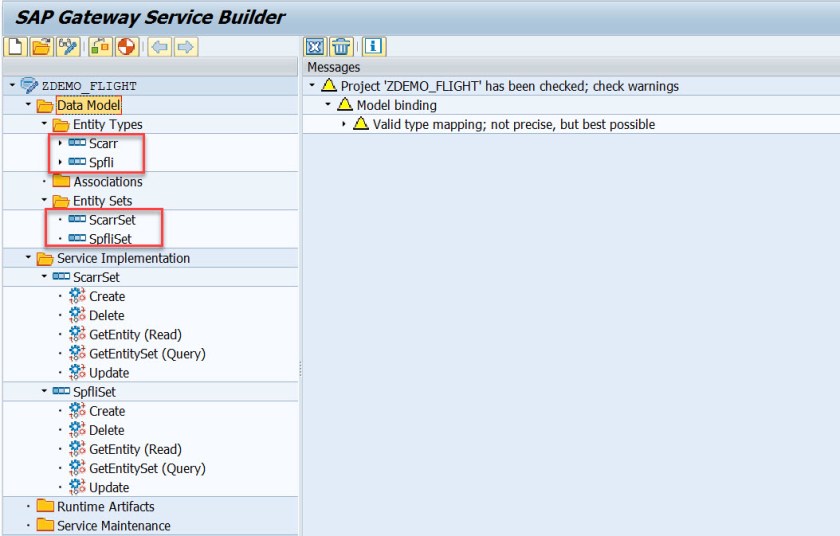Click the Spfli entity type icon
This screenshot has height=536, width=840.
tap(77, 162)
